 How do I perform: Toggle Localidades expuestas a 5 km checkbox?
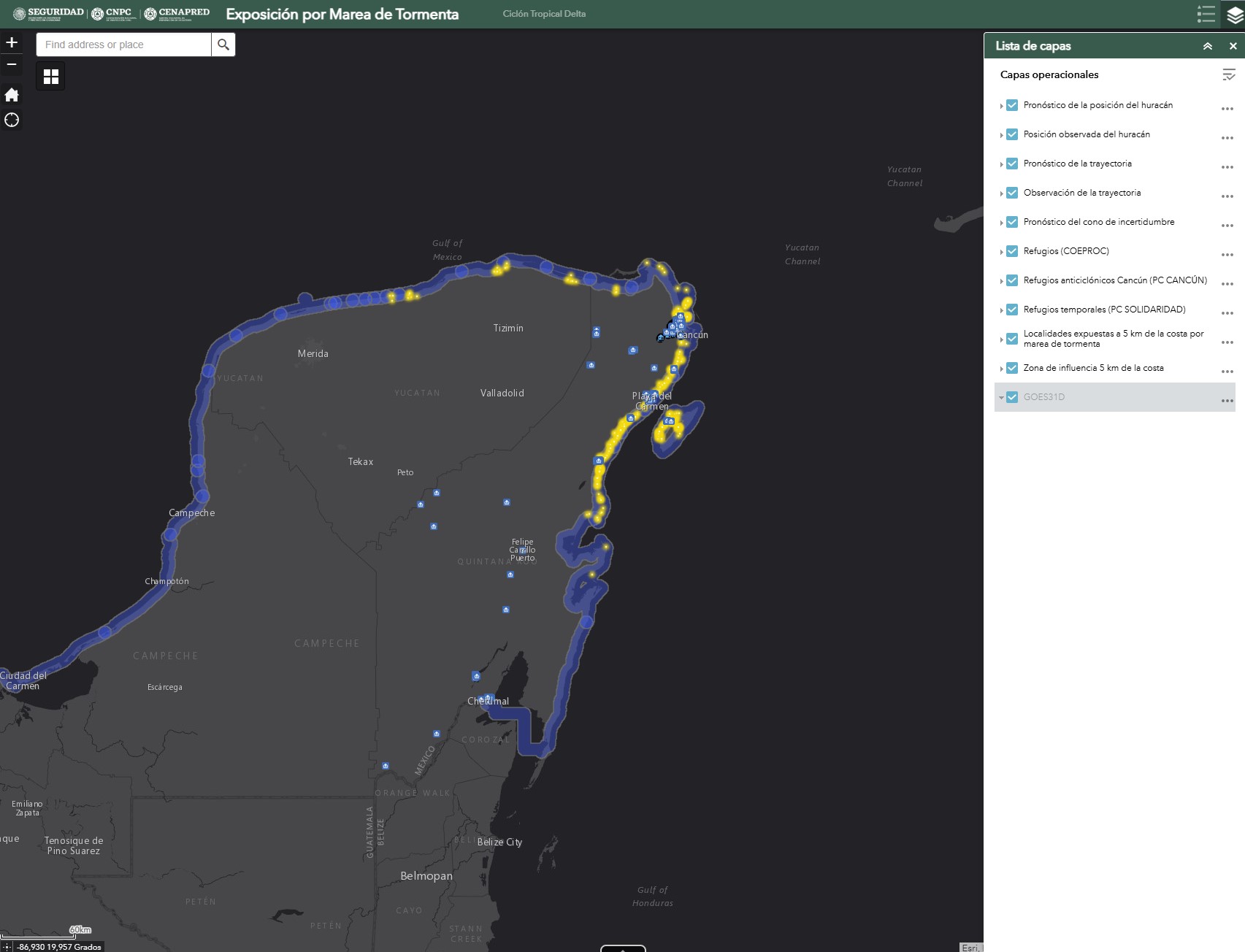1012,339
